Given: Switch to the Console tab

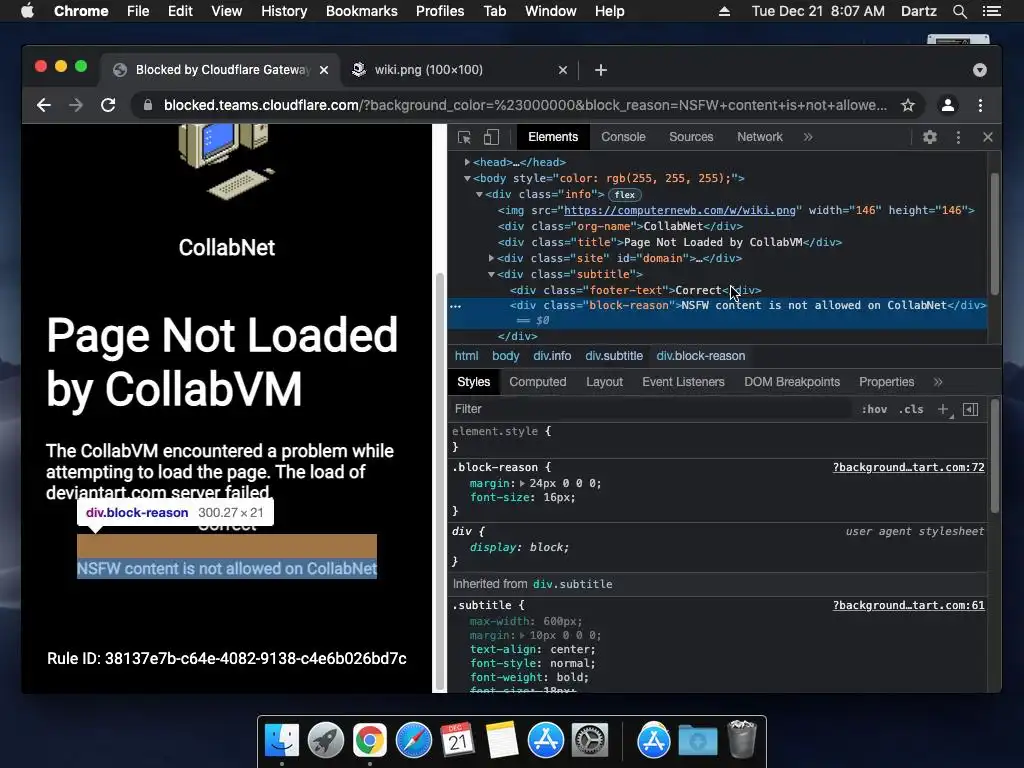Looking at the screenshot, I should pos(623,137).
